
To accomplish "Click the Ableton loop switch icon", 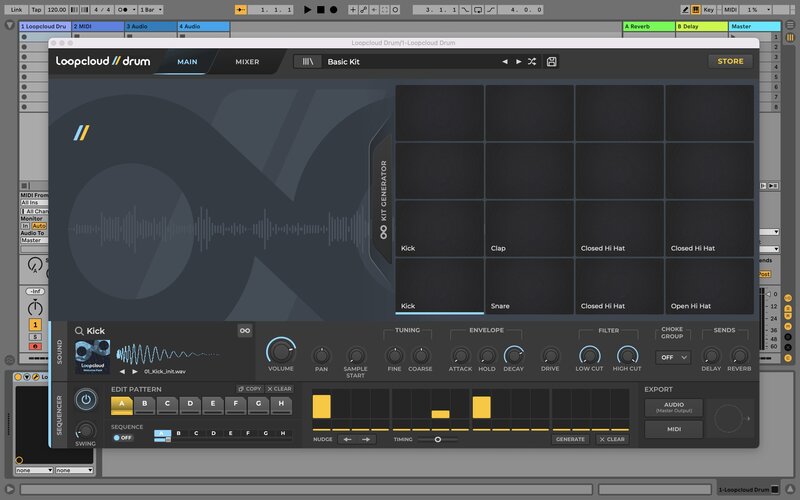I will tap(478, 9).
